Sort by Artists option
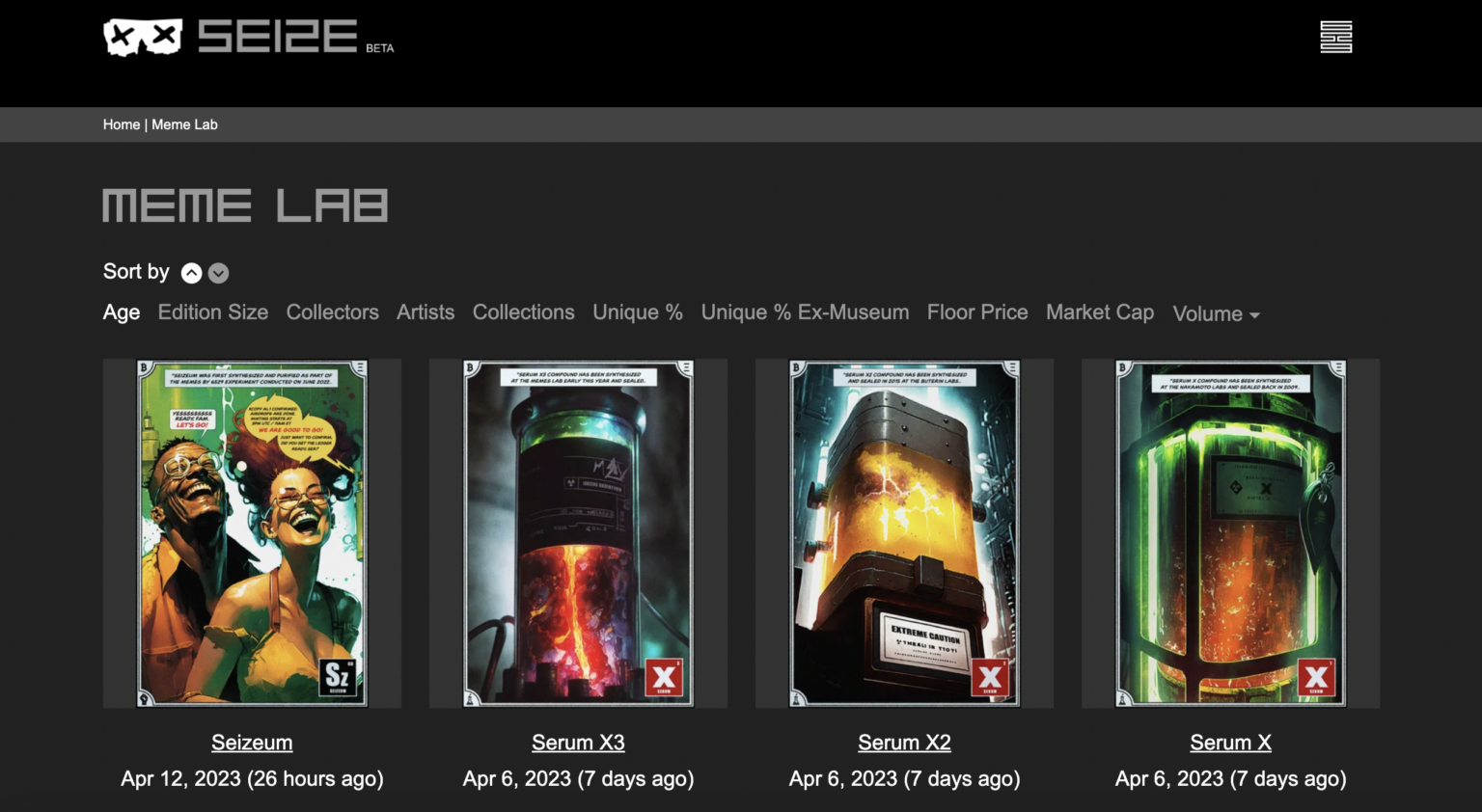This screenshot has width=1482, height=812. [425, 312]
